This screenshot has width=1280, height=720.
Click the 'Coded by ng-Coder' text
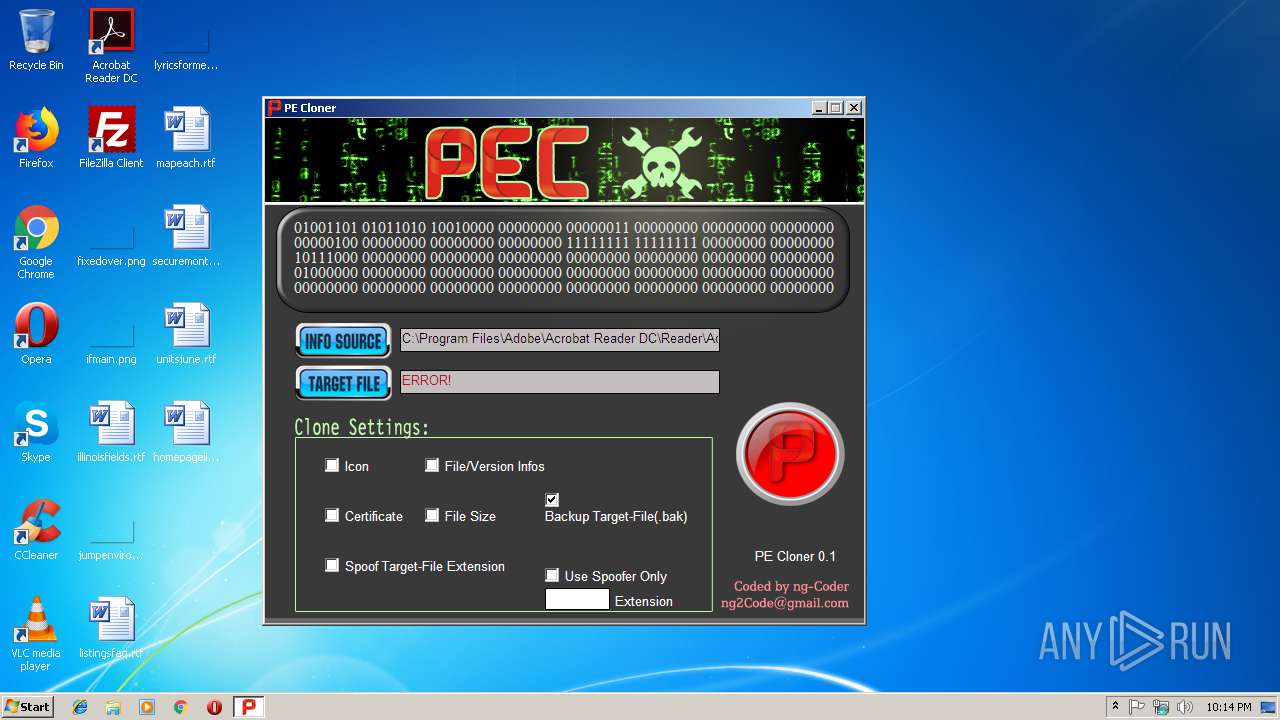(x=791, y=587)
